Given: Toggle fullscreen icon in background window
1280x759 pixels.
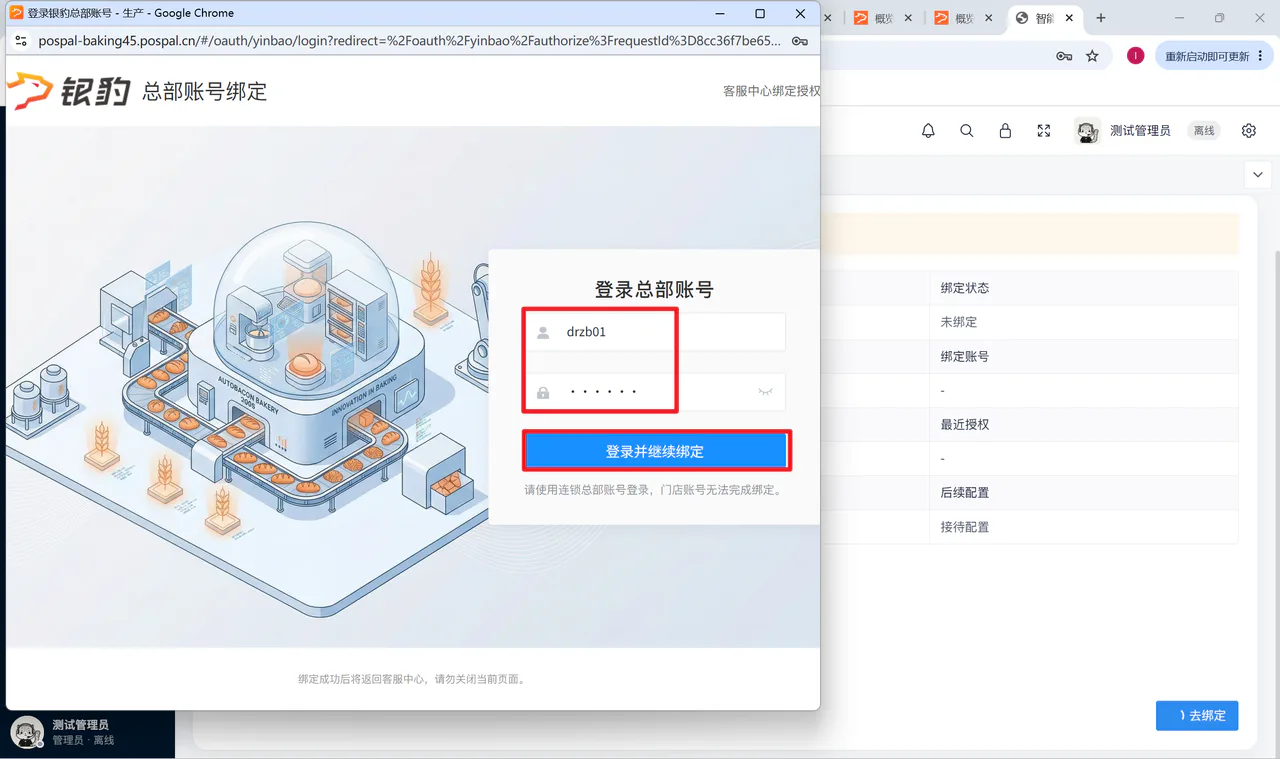Looking at the screenshot, I should [x=1044, y=131].
